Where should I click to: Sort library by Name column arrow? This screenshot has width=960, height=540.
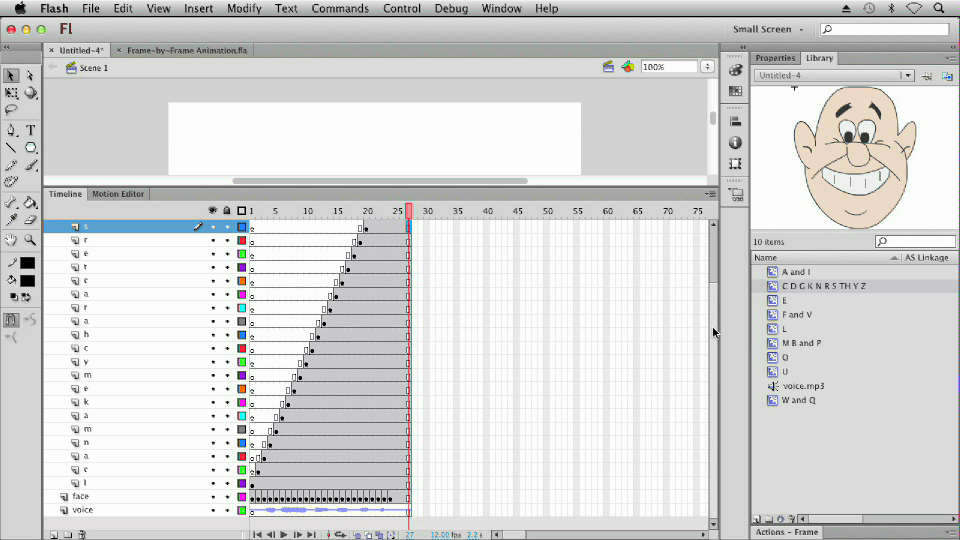tap(894, 258)
